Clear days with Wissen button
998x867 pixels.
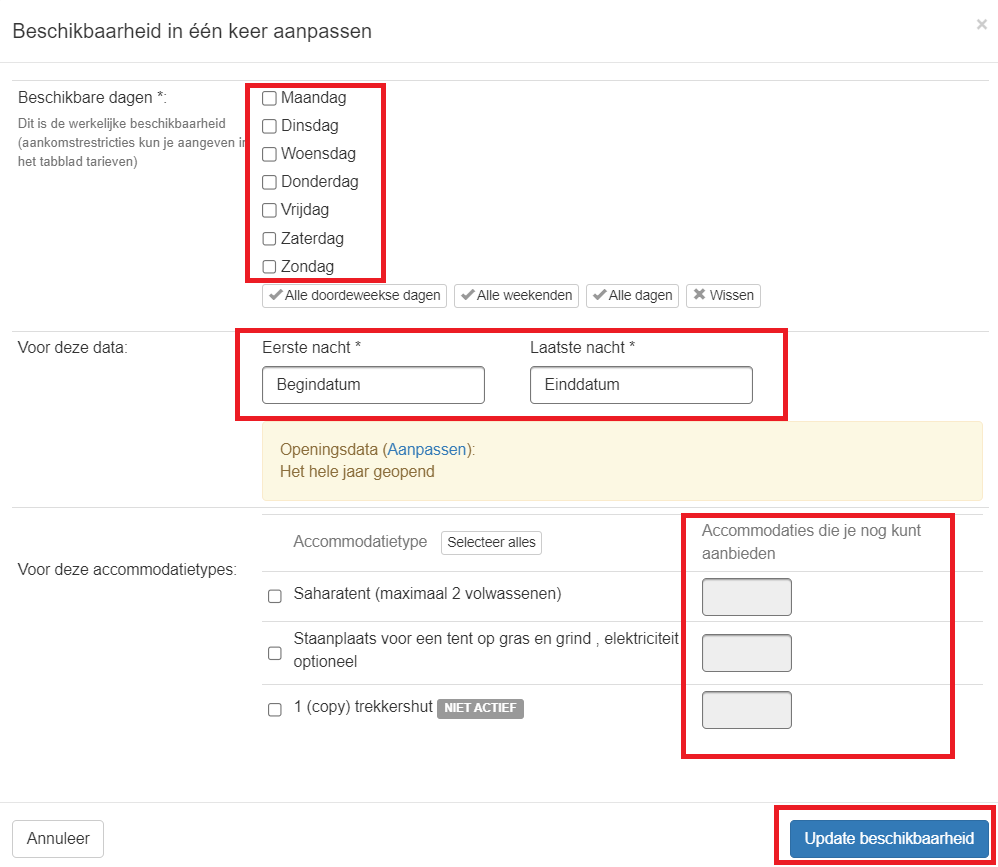click(x=723, y=295)
